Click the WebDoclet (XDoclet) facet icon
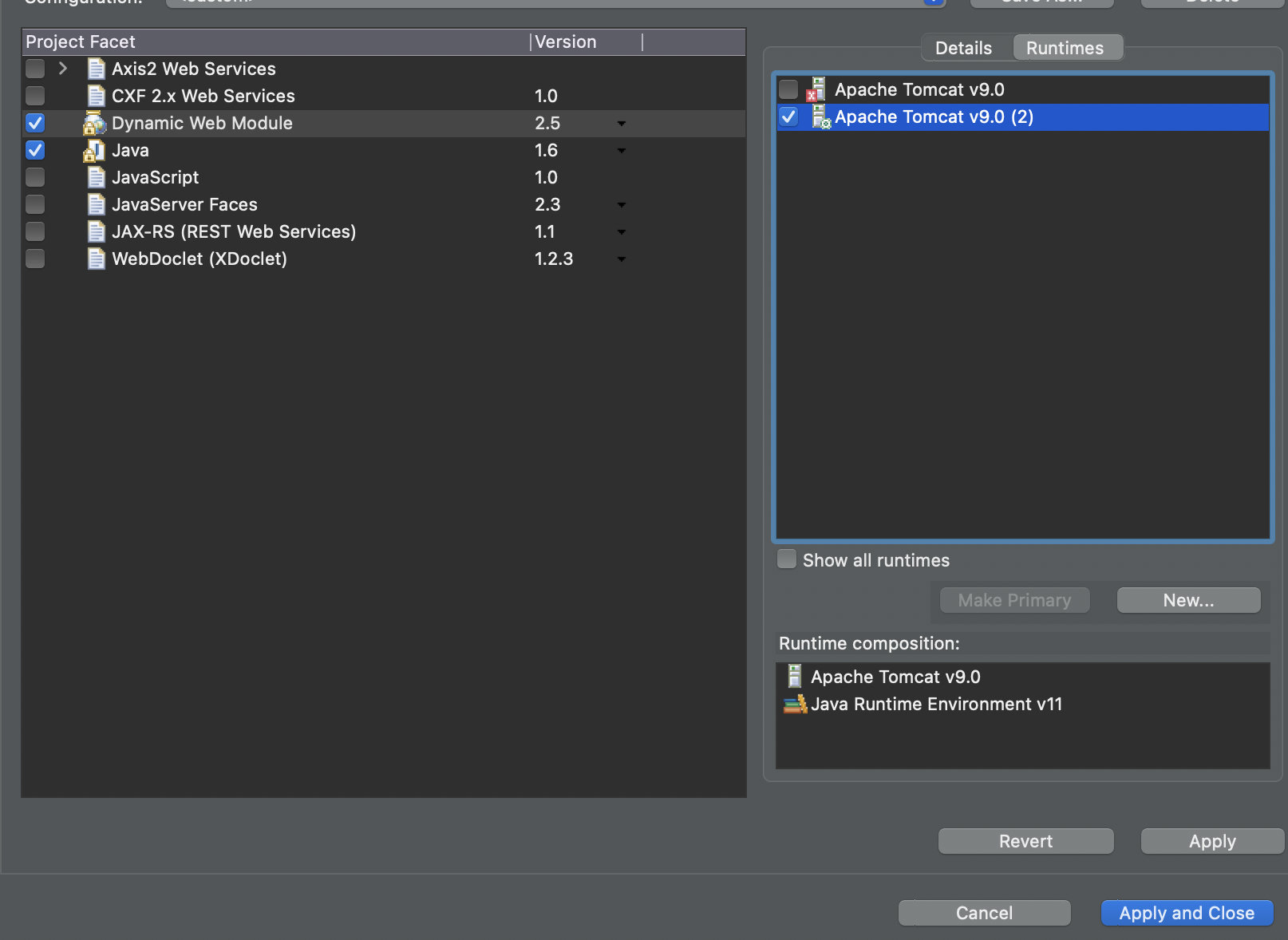 (x=96, y=259)
